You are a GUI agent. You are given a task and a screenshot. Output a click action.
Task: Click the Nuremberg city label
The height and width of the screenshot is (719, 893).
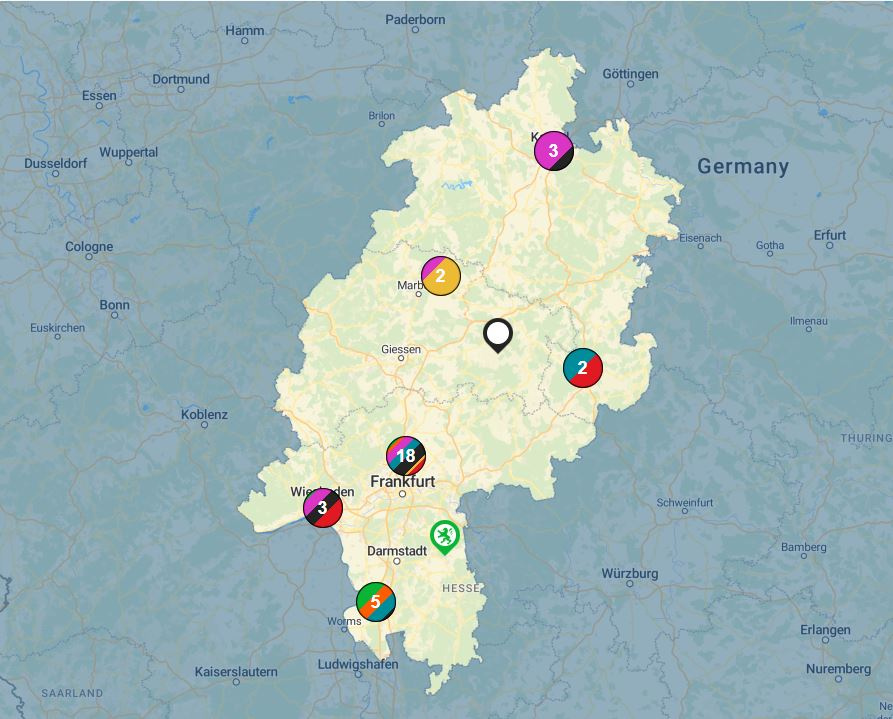pos(838,669)
